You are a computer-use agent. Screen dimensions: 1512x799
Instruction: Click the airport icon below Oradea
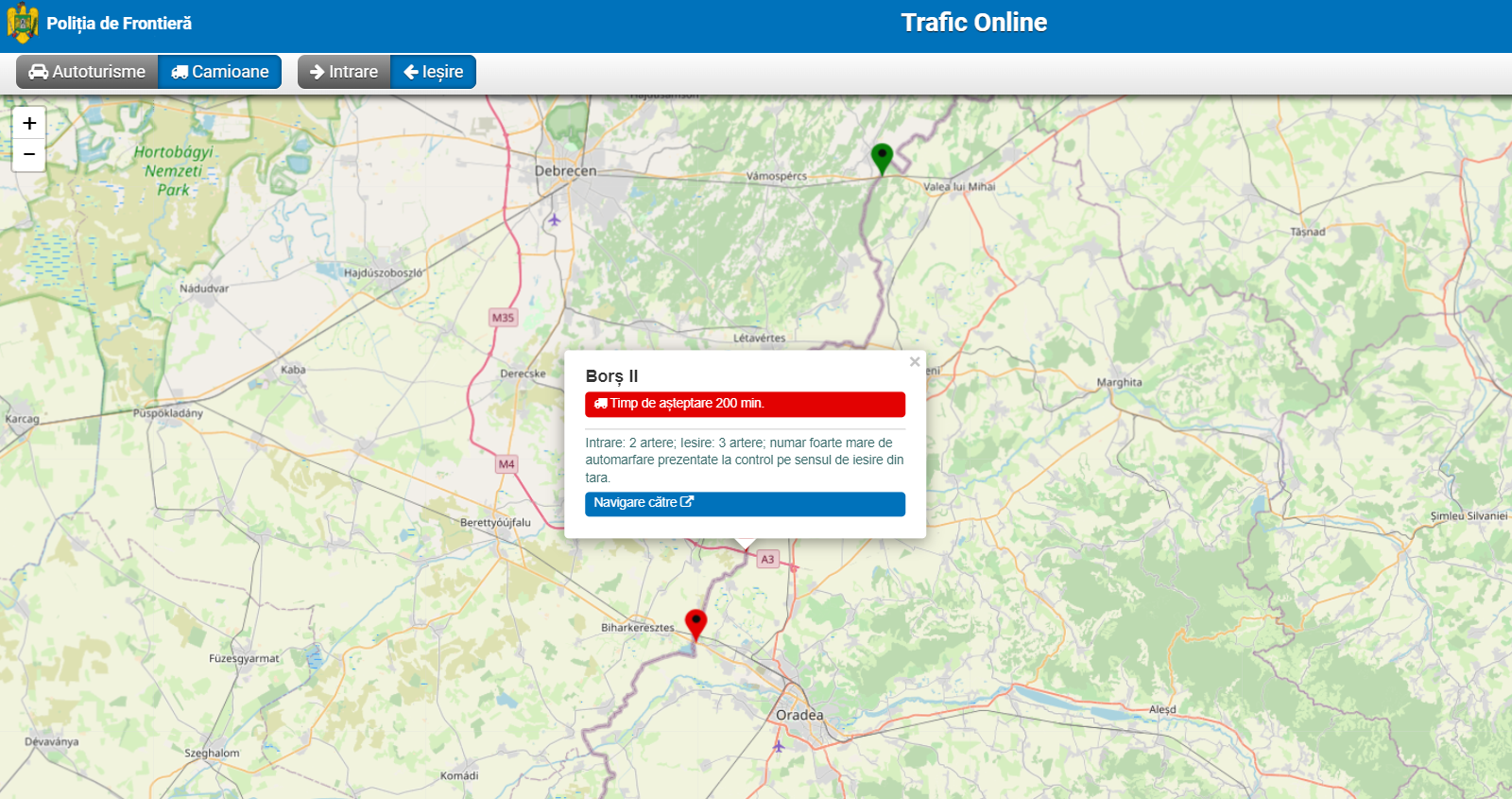pos(779,746)
